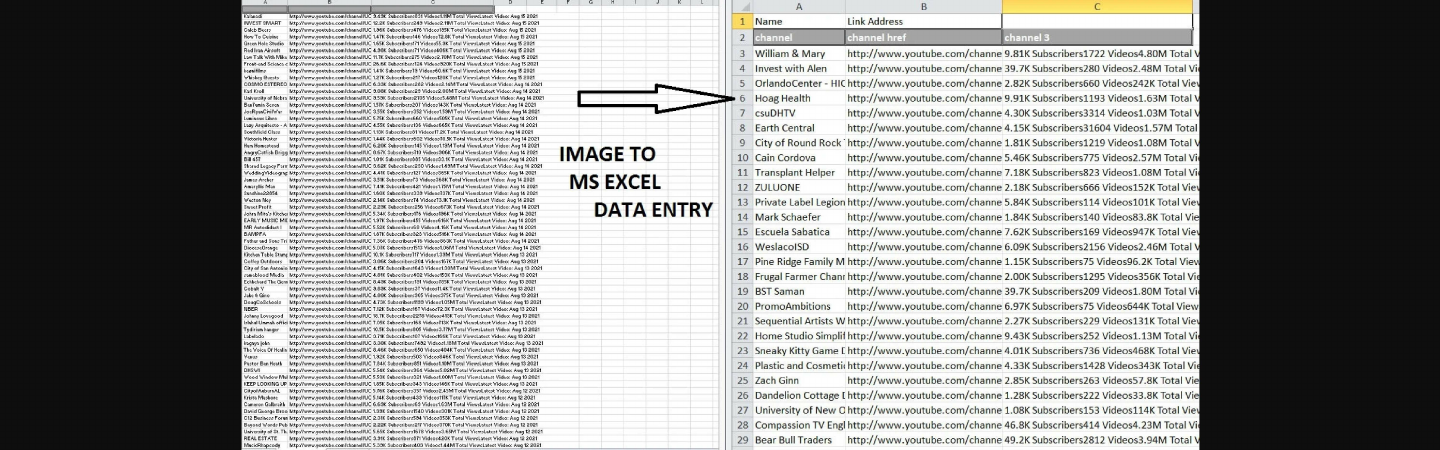Select the 'City of Round Rock' cell
Image resolution: width=1440 pixels, height=450 pixels.
click(x=798, y=142)
